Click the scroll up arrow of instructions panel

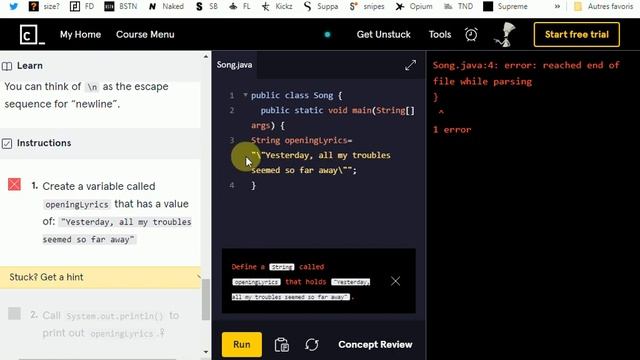[206, 57]
